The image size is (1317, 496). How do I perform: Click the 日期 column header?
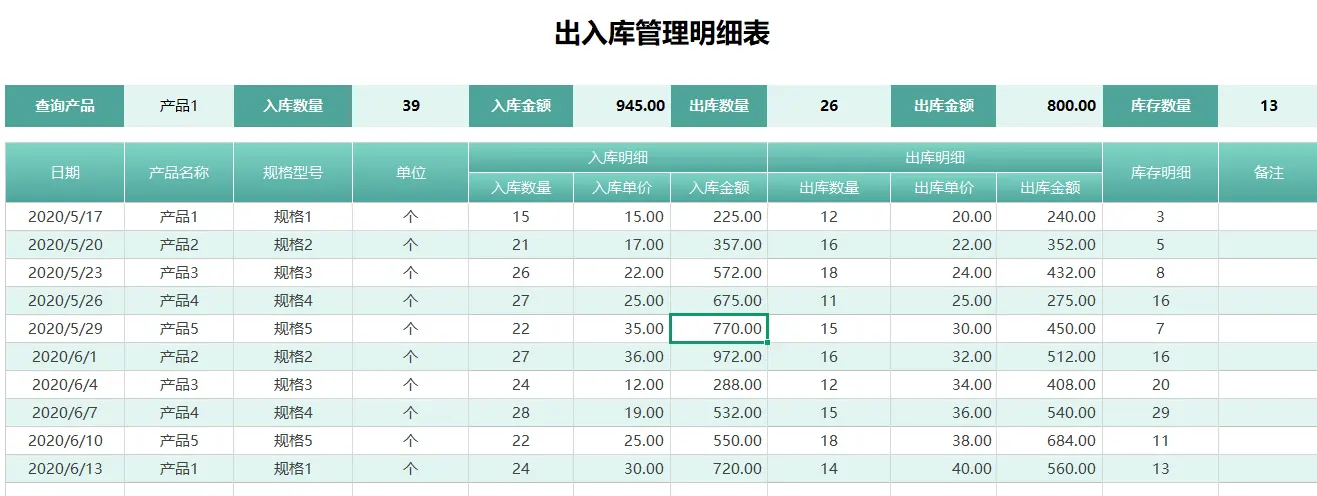(65, 172)
